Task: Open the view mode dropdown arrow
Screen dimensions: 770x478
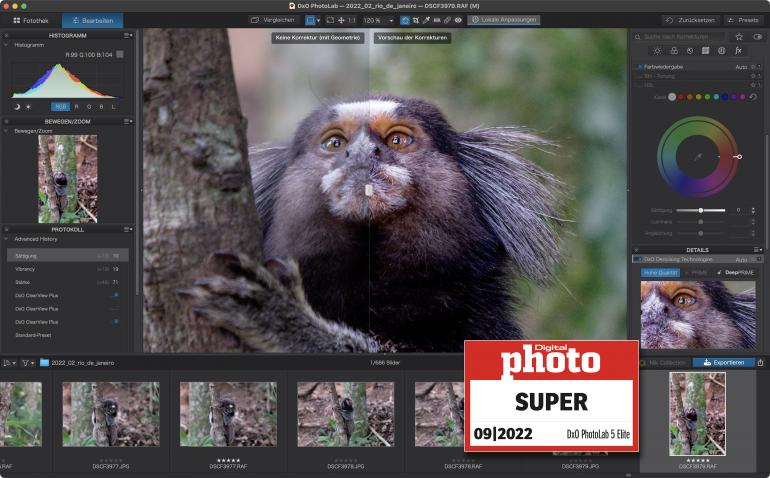Action: (x=318, y=21)
